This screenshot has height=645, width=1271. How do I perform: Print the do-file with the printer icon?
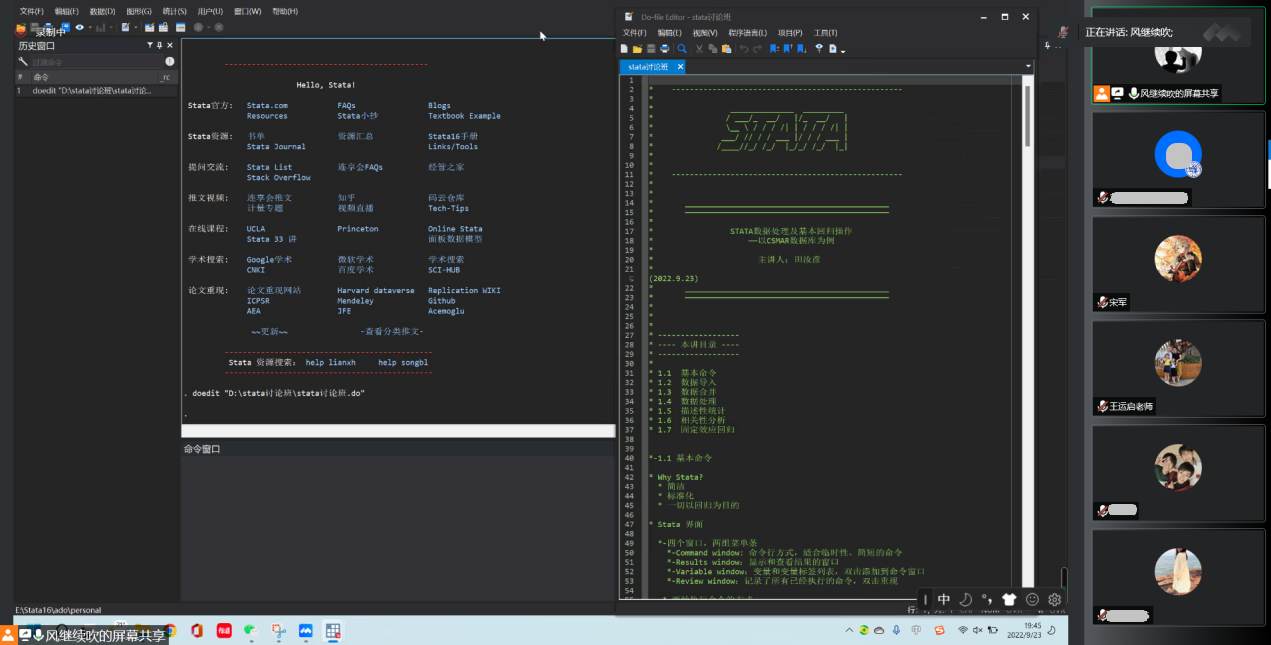click(x=665, y=48)
